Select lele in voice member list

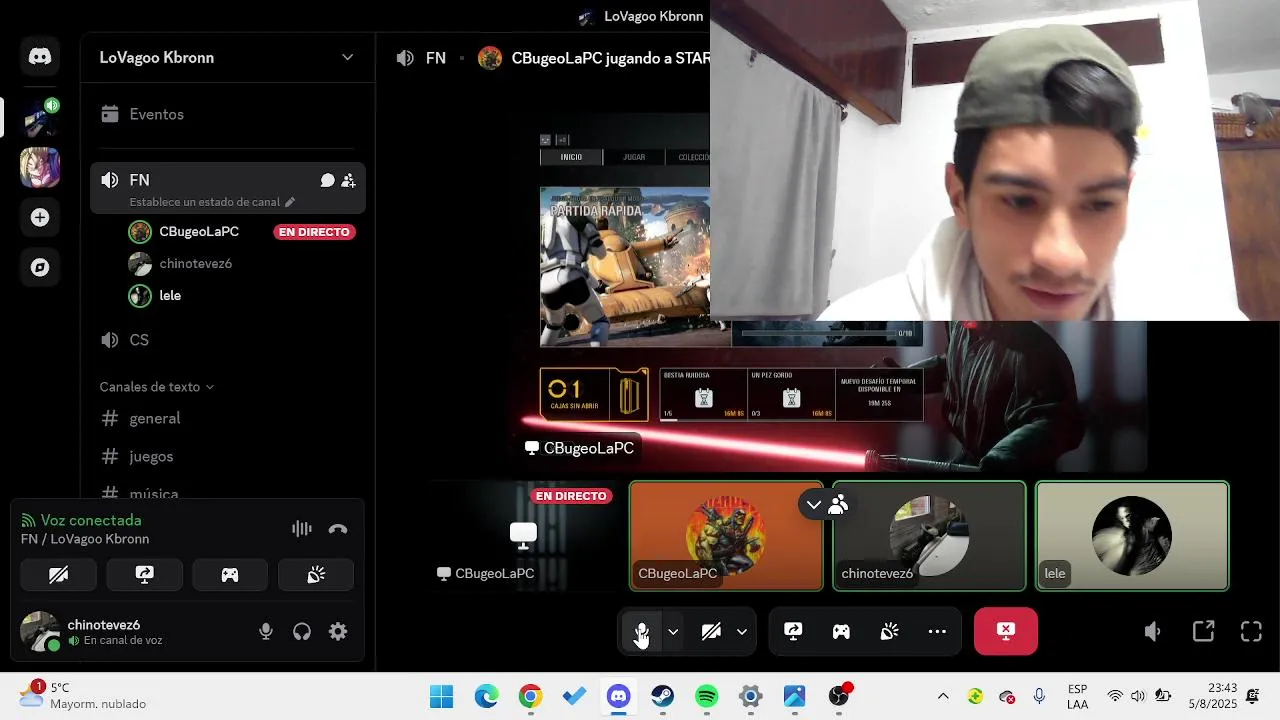242,295
